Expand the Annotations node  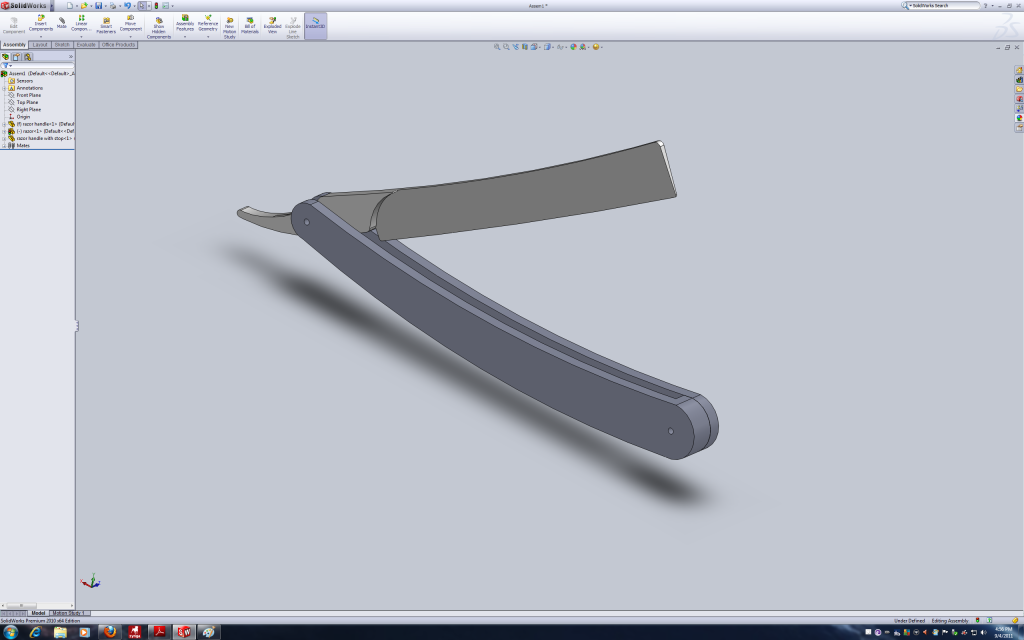point(4,88)
